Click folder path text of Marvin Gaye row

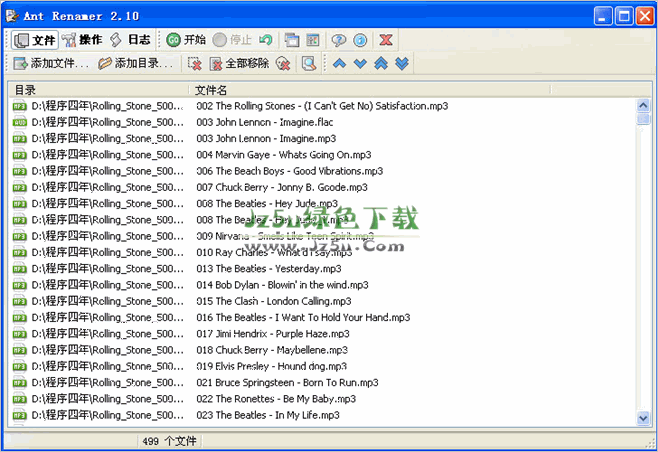pyautogui.click(x=108, y=155)
